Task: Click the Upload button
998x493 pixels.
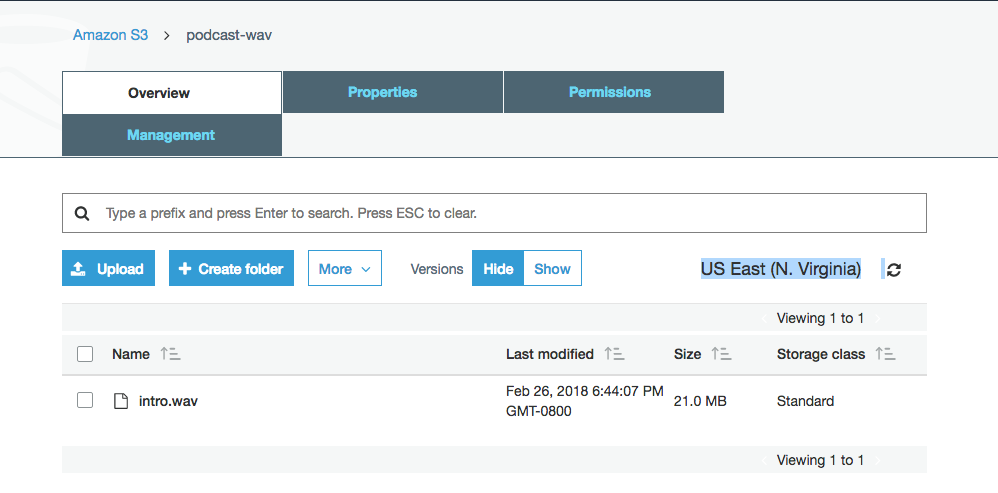Action: click(108, 268)
